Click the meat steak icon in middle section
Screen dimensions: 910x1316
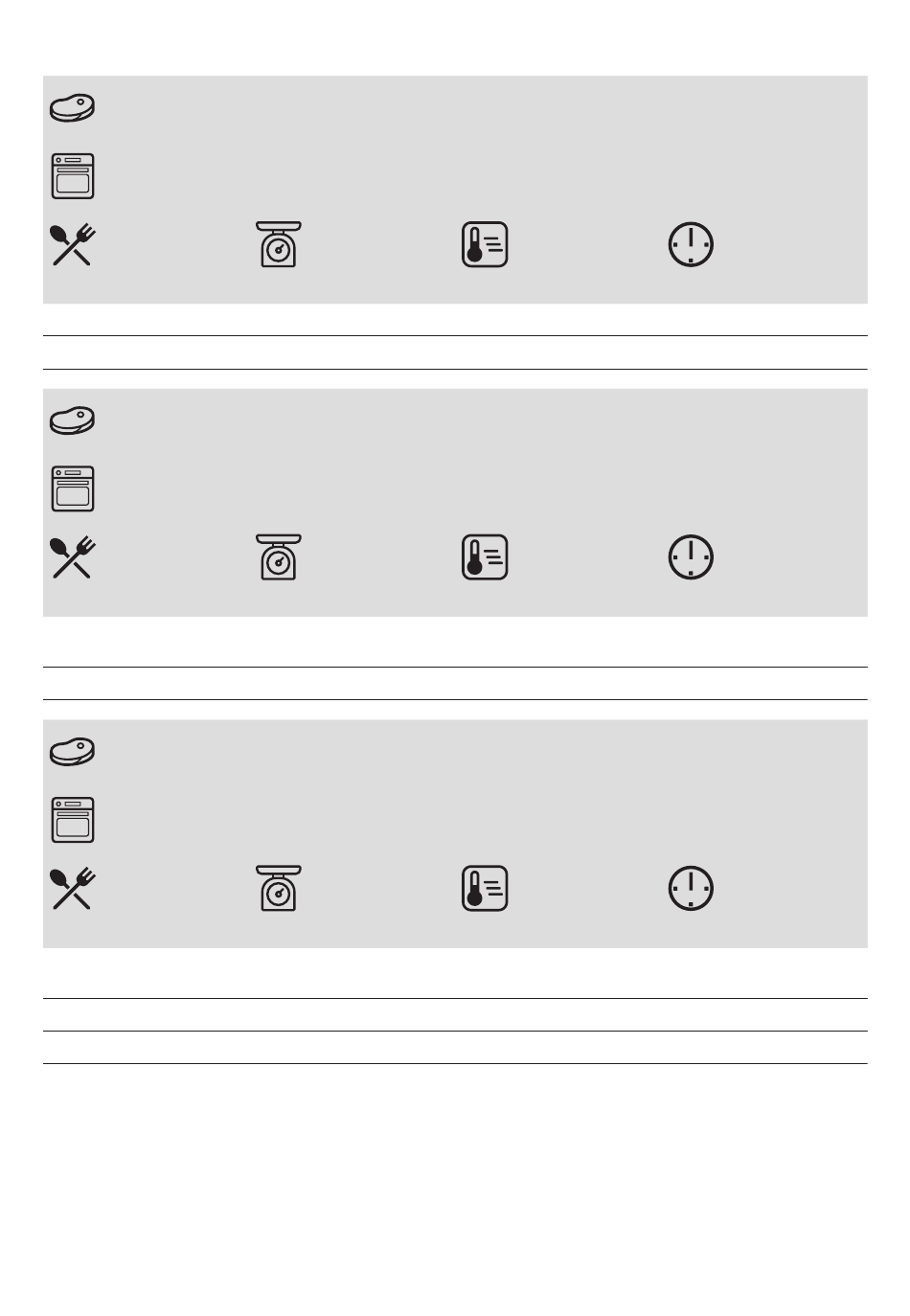pyautogui.click(x=73, y=420)
